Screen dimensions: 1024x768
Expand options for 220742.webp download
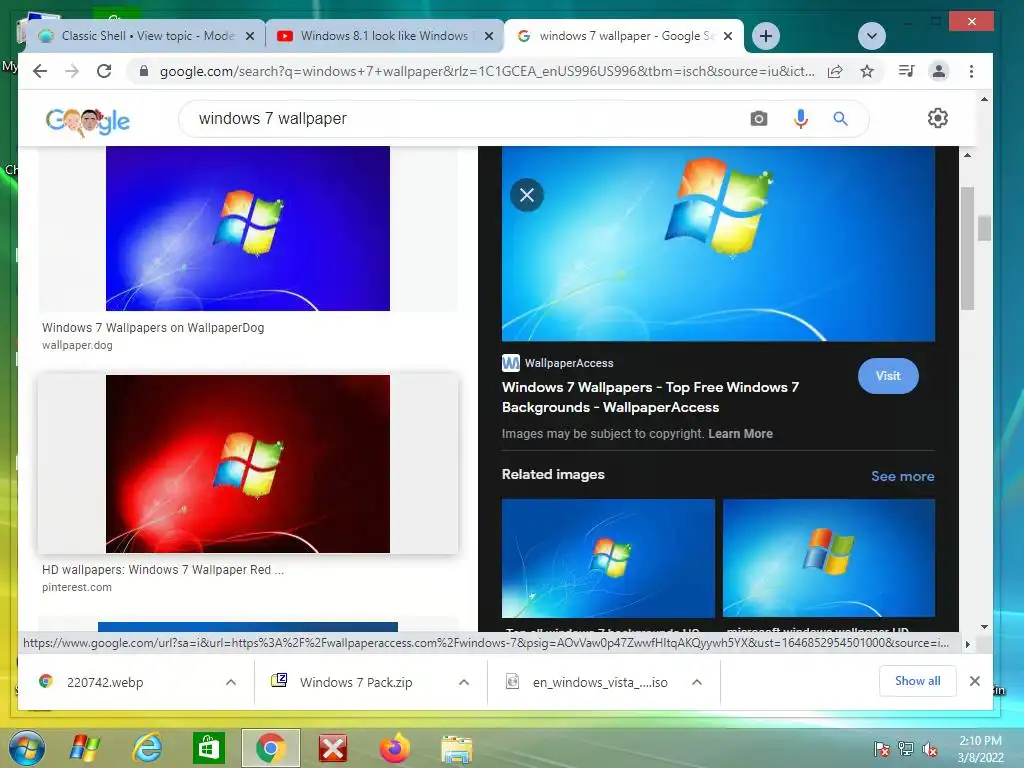coord(231,682)
